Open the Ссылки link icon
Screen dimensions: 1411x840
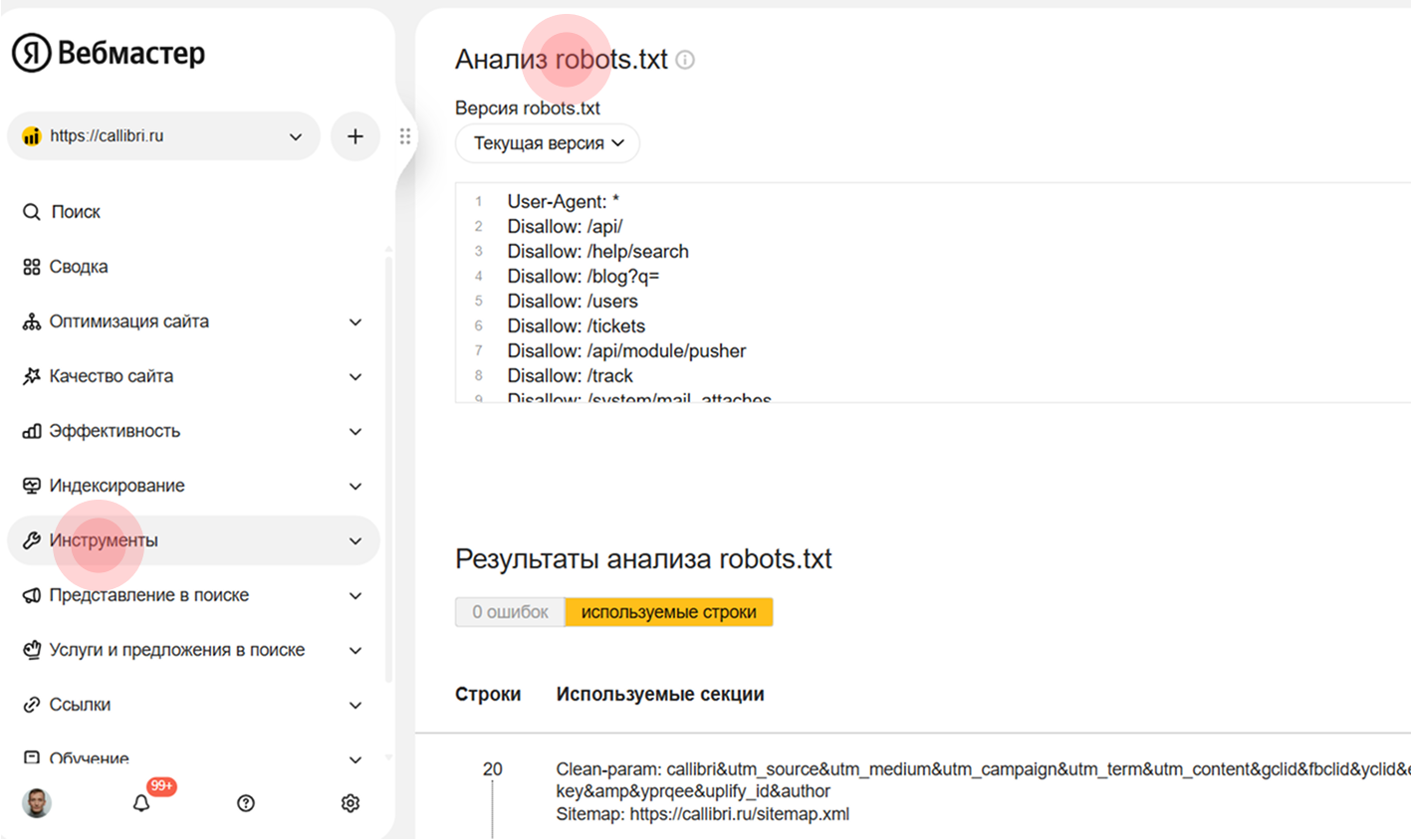point(31,704)
